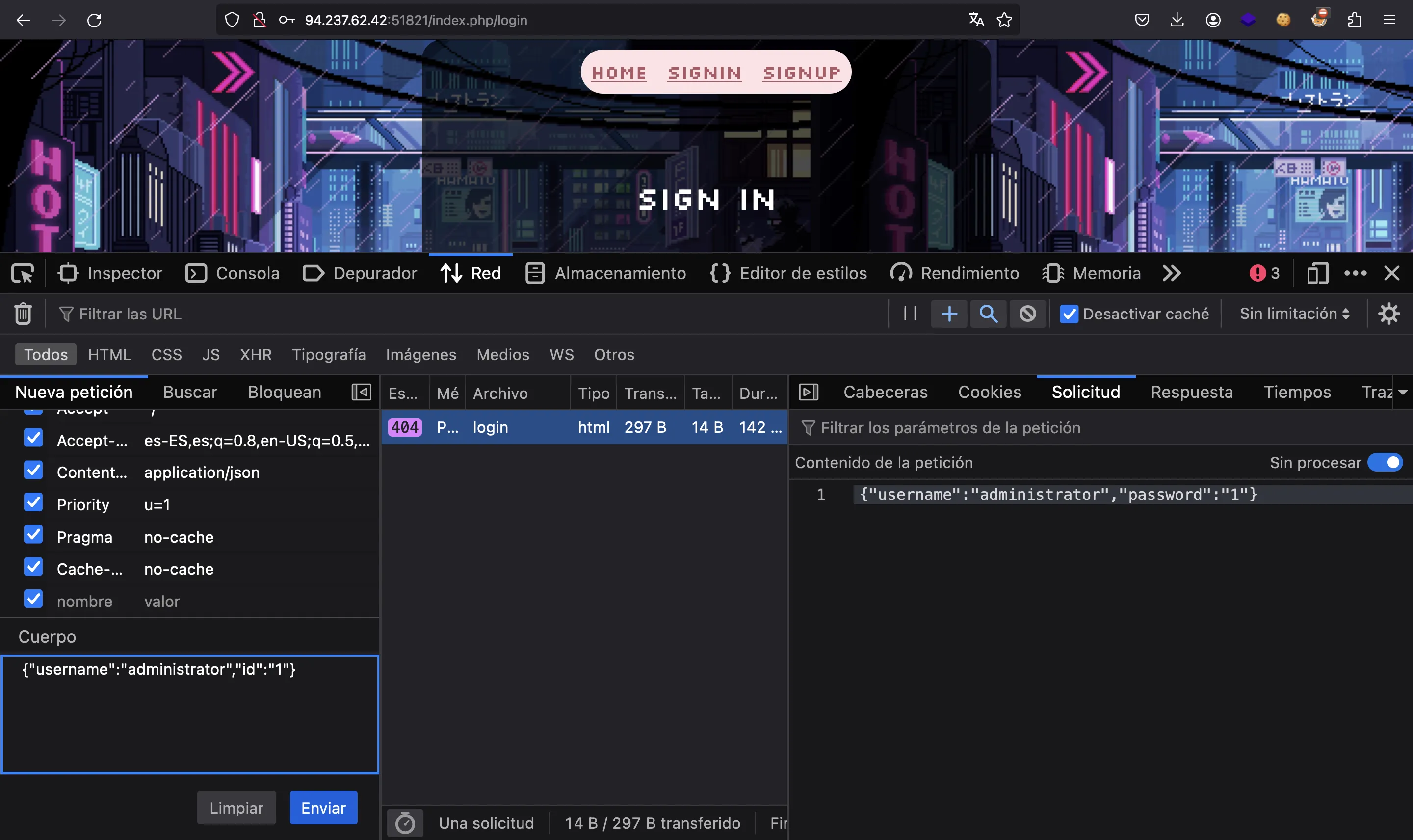Collapse the request details pane icon
The height and width of the screenshot is (840, 1413).
(x=808, y=392)
